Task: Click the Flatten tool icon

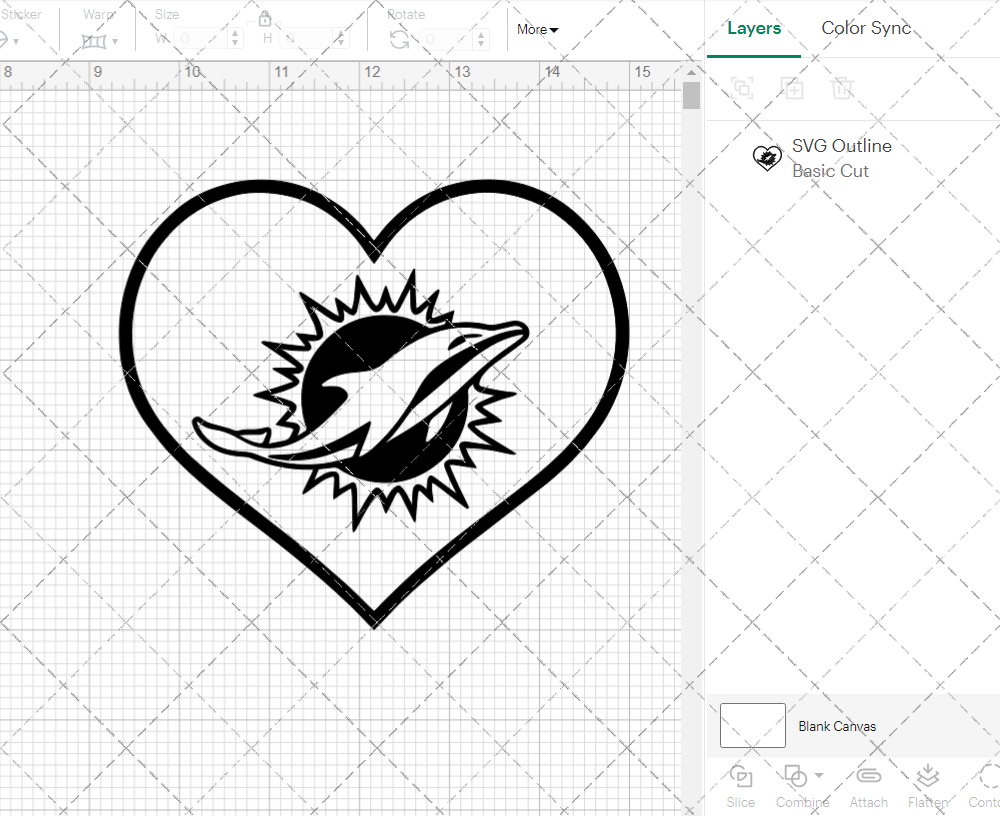Action: [927, 776]
